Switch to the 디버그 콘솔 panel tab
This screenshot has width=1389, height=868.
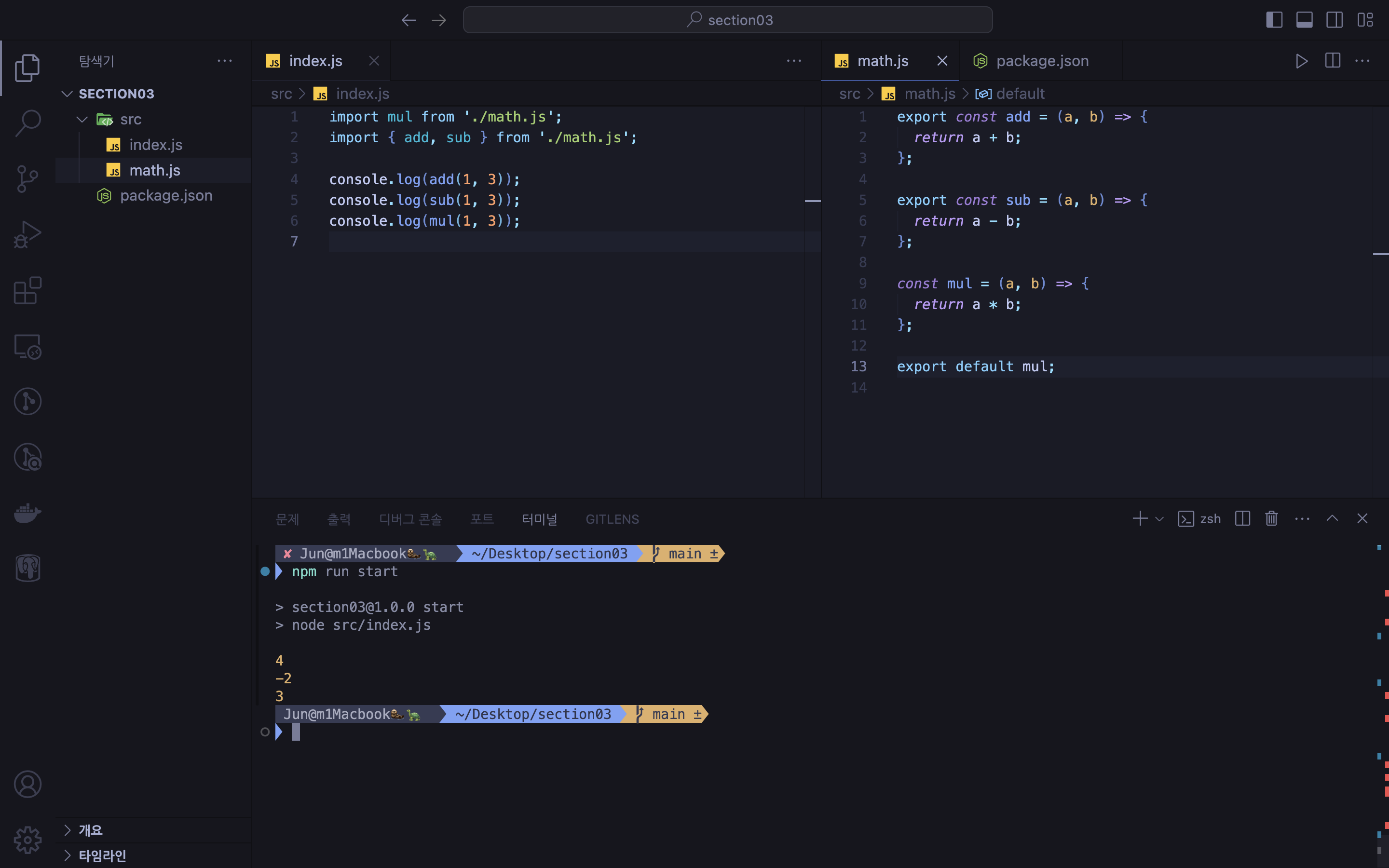coord(410,519)
